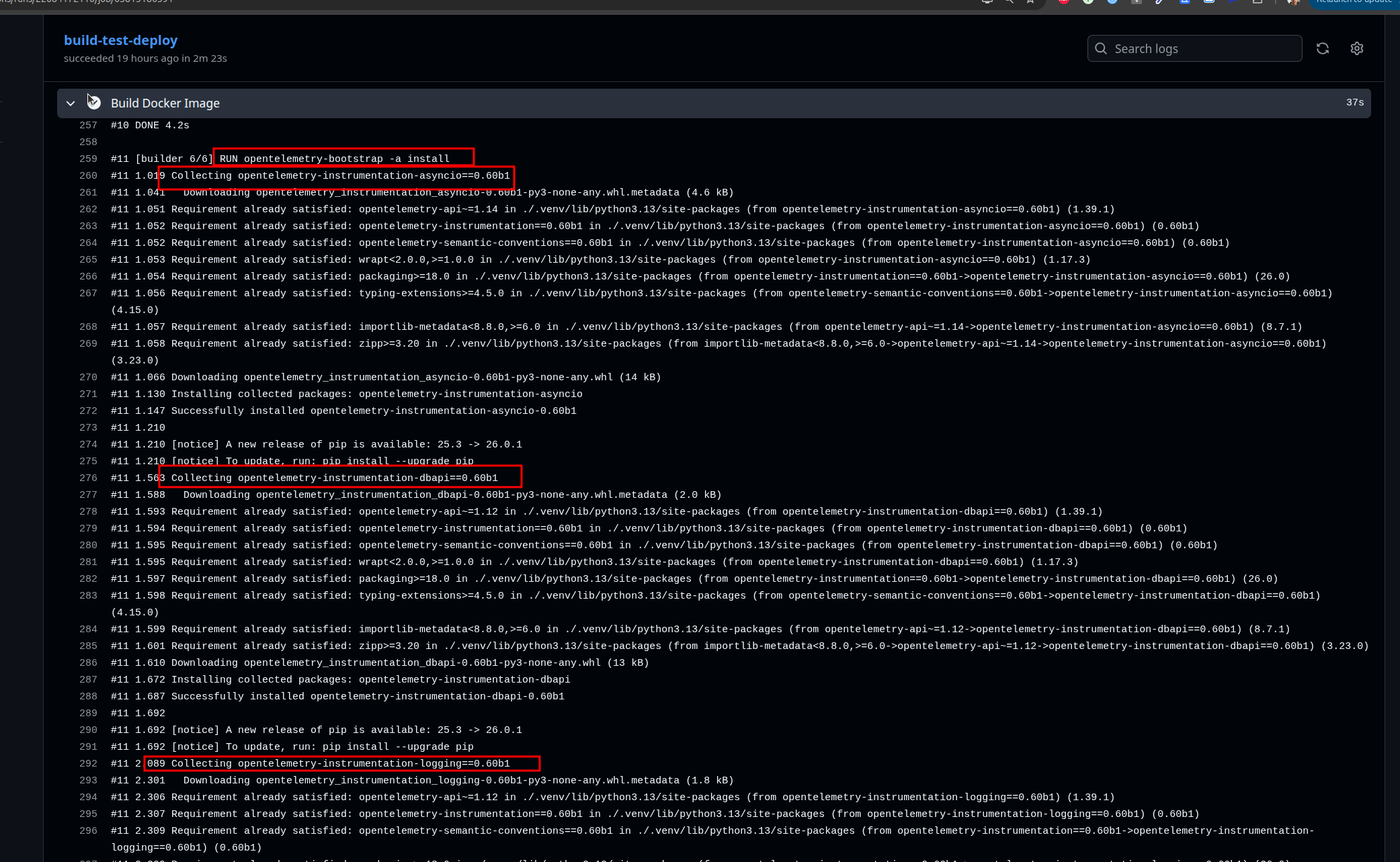Open the build-test-deploy job link
This screenshot has height=862, width=1400.
(120, 40)
